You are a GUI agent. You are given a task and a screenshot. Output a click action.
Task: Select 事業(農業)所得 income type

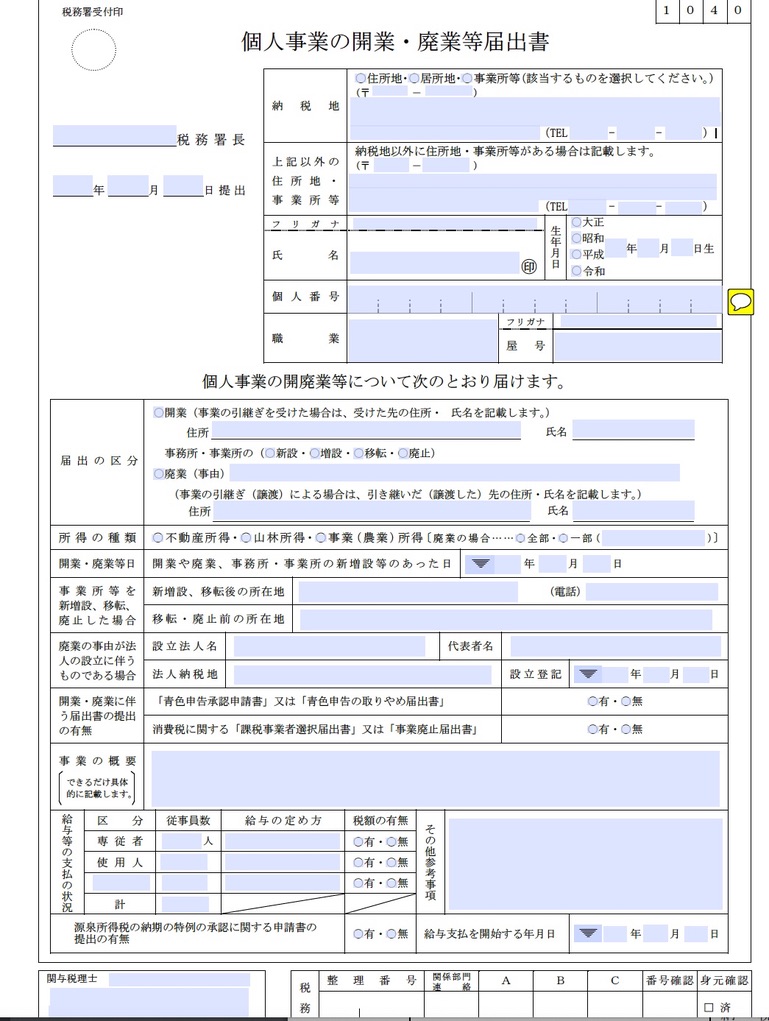[x=321, y=538]
